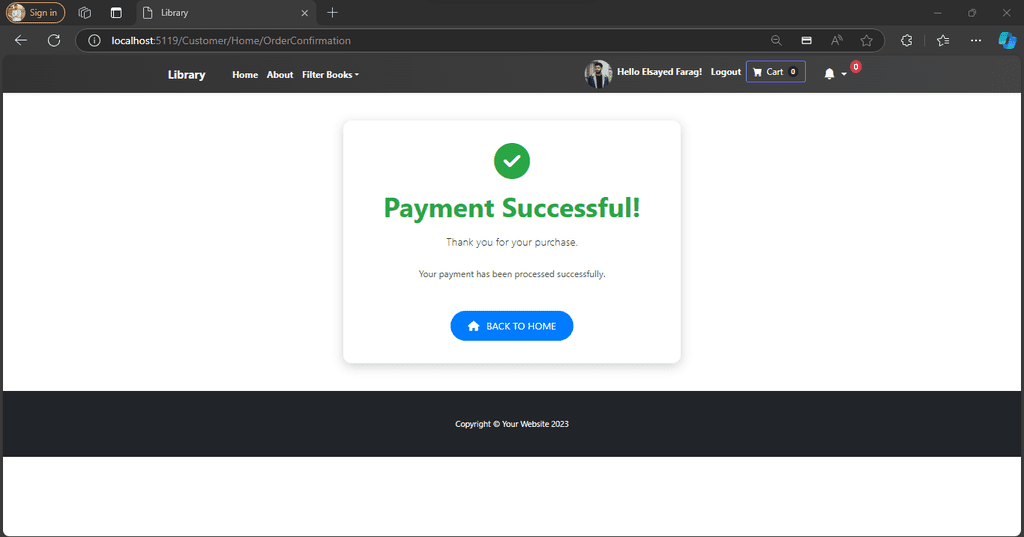Click the browser back arrow
Viewport: 1024px width, 537px height.
coord(21,41)
